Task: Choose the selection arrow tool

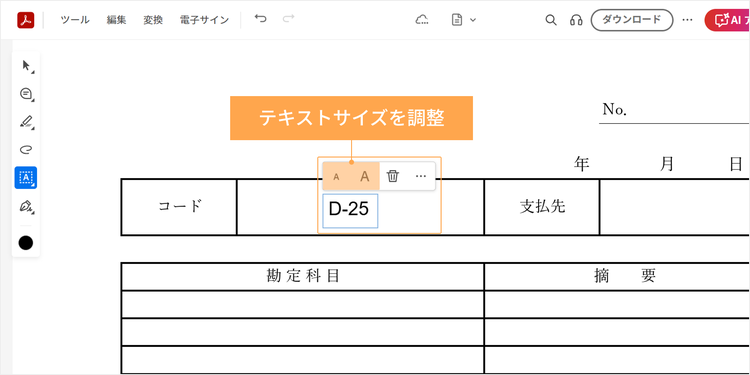Action: point(26,66)
